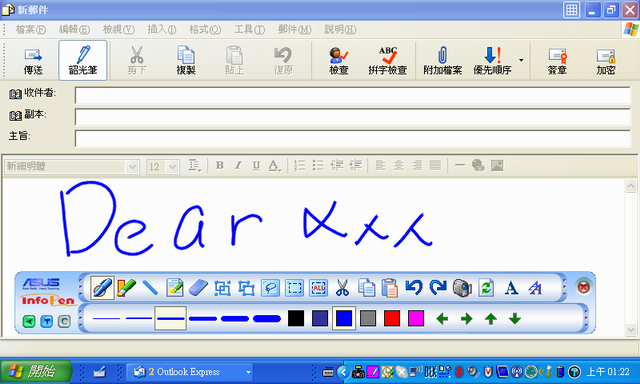Viewport: 640px width, 384px height.
Task: Click the 收件者 recipient input field
Action: pos(353,96)
